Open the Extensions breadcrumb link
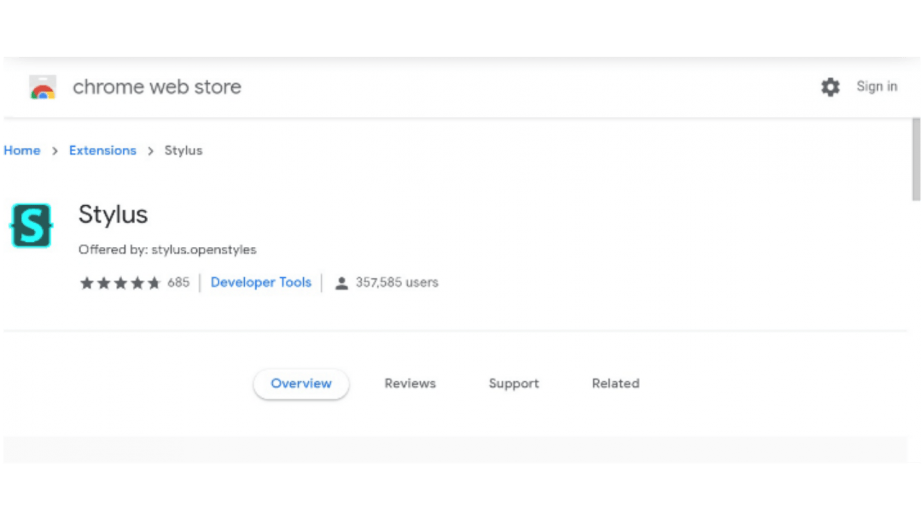Viewport: 924px width, 520px height. (103, 150)
